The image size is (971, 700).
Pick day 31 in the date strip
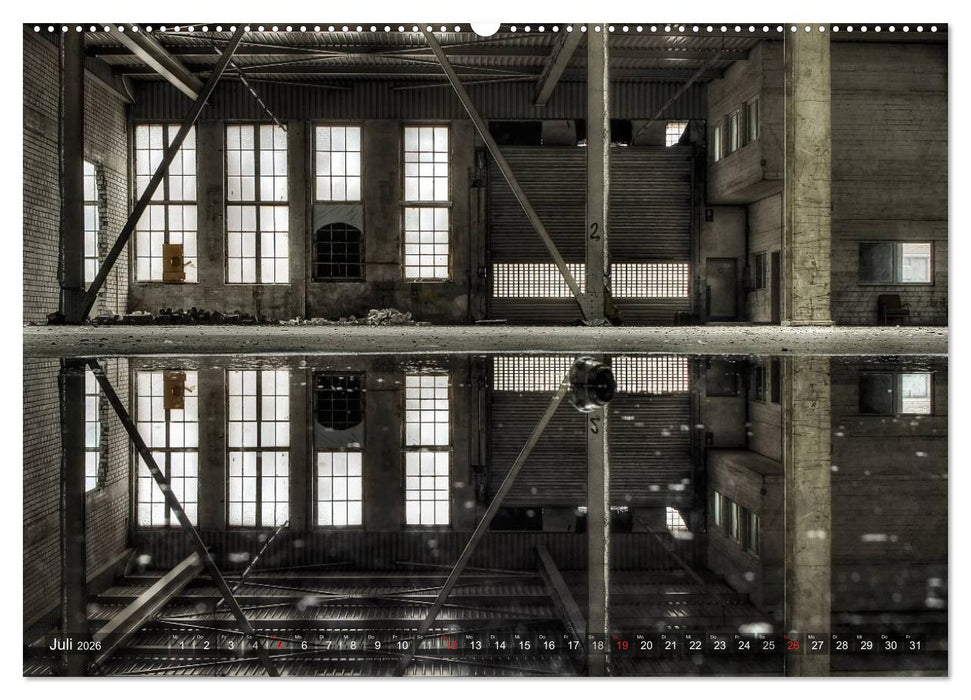click(914, 646)
